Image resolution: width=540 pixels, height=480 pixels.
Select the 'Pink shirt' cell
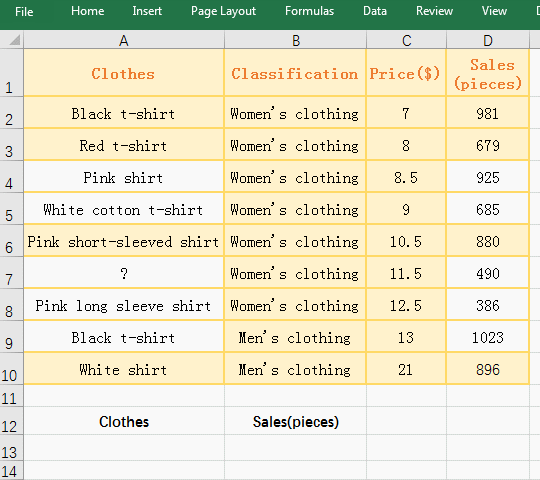pos(124,177)
